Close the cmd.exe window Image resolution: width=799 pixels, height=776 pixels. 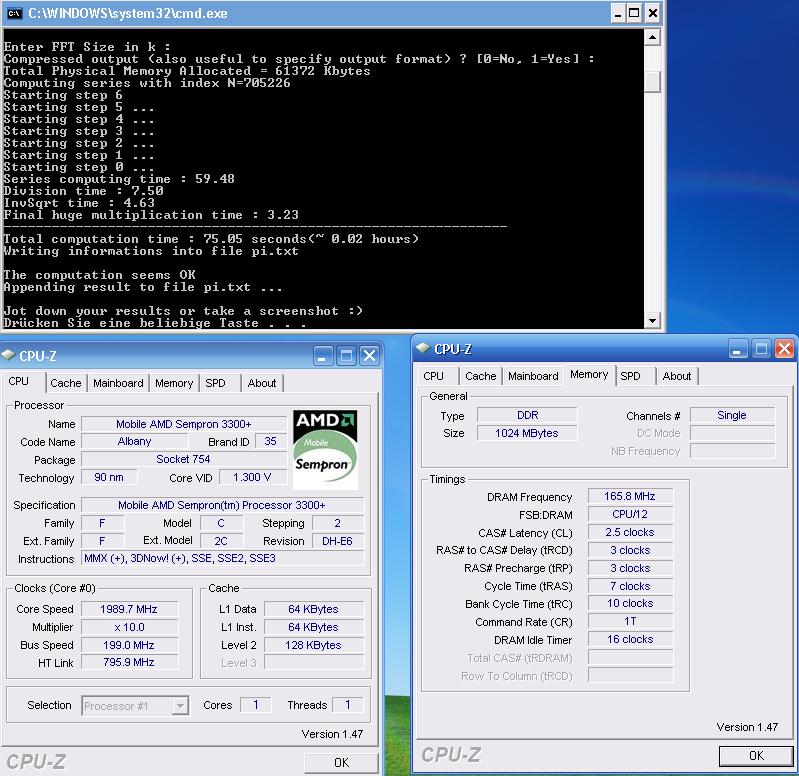[652, 13]
